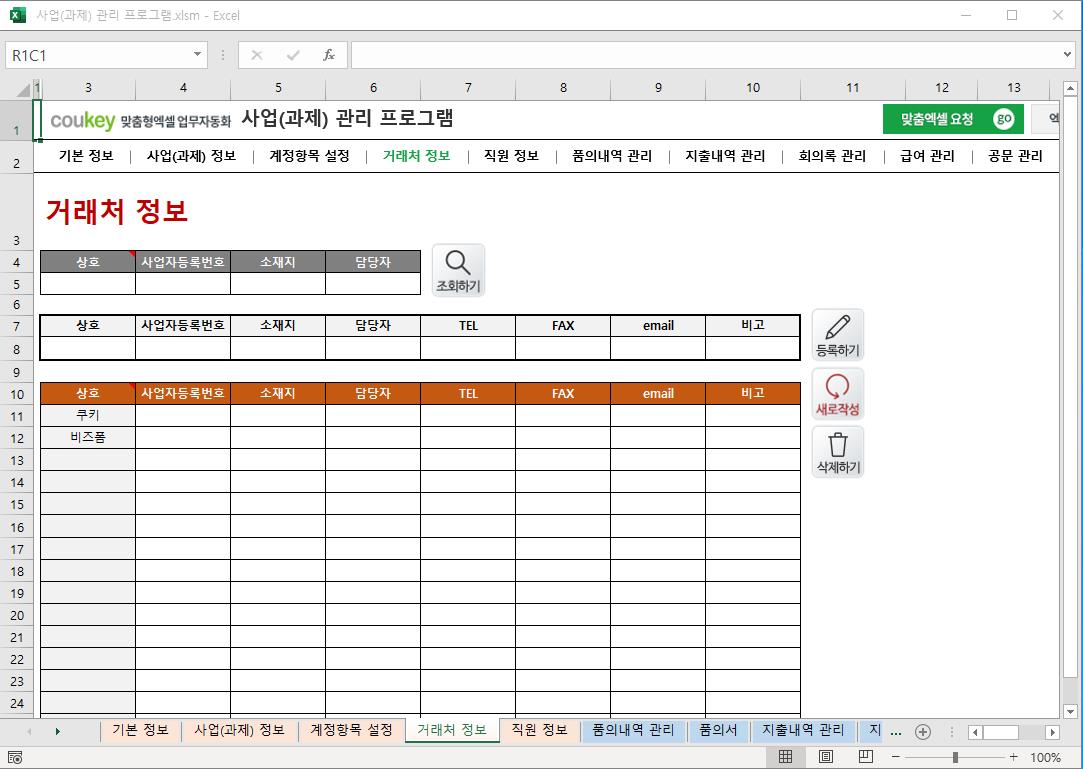Open the Name Box dropdown arrow
The image size is (1083, 769).
coord(198,55)
